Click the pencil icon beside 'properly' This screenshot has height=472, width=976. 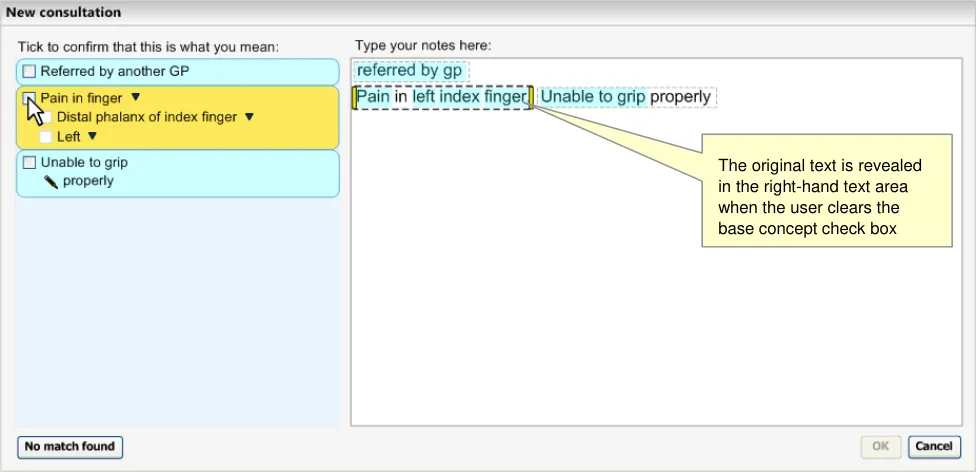[50, 182]
